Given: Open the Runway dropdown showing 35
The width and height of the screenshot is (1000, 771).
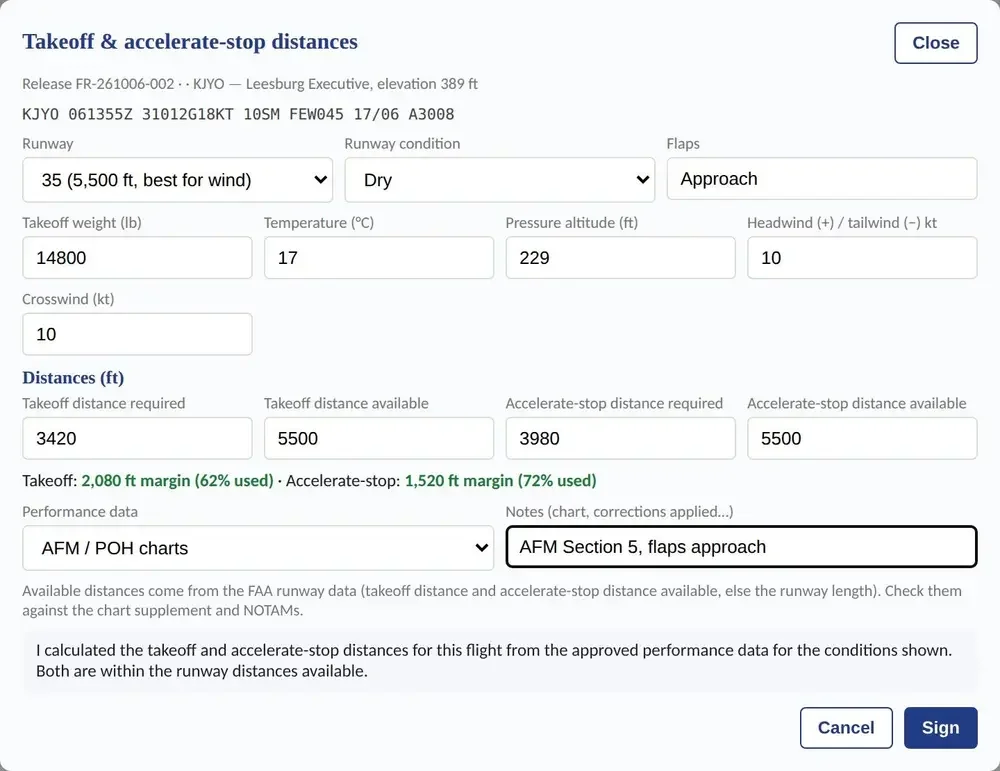Looking at the screenshot, I should tap(177, 180).
